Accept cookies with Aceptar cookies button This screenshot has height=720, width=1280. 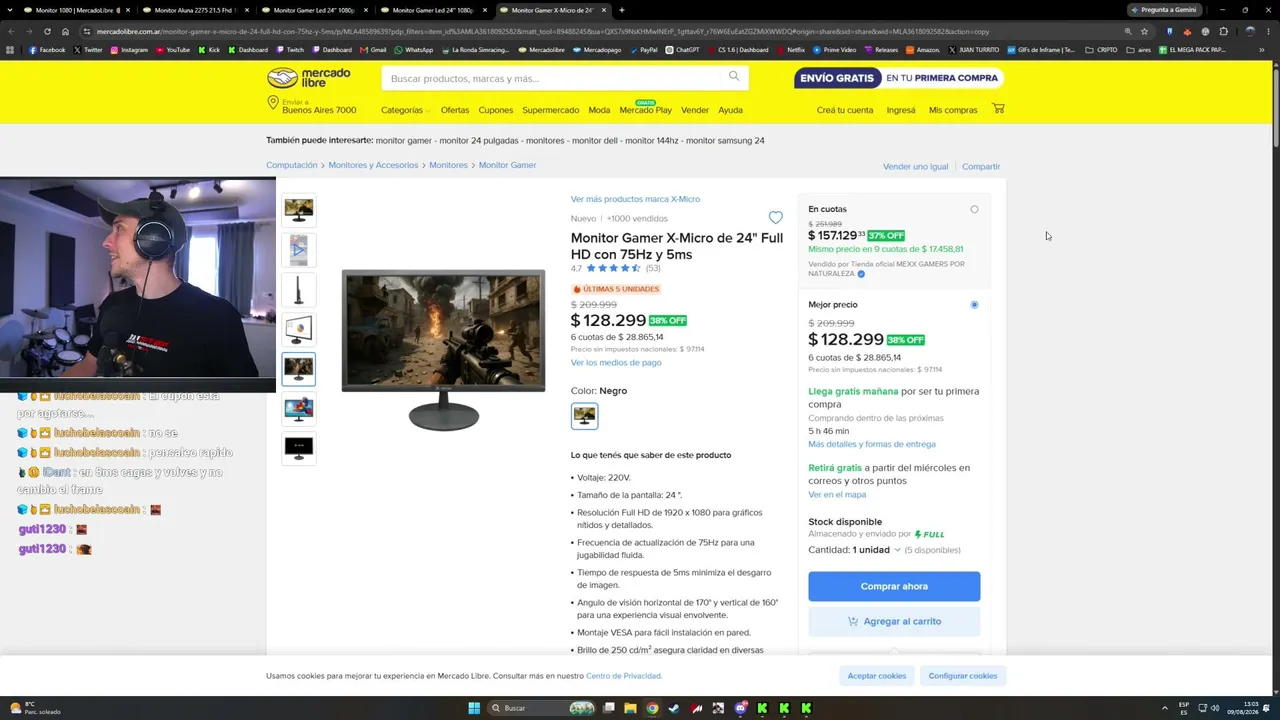(877, 676)
